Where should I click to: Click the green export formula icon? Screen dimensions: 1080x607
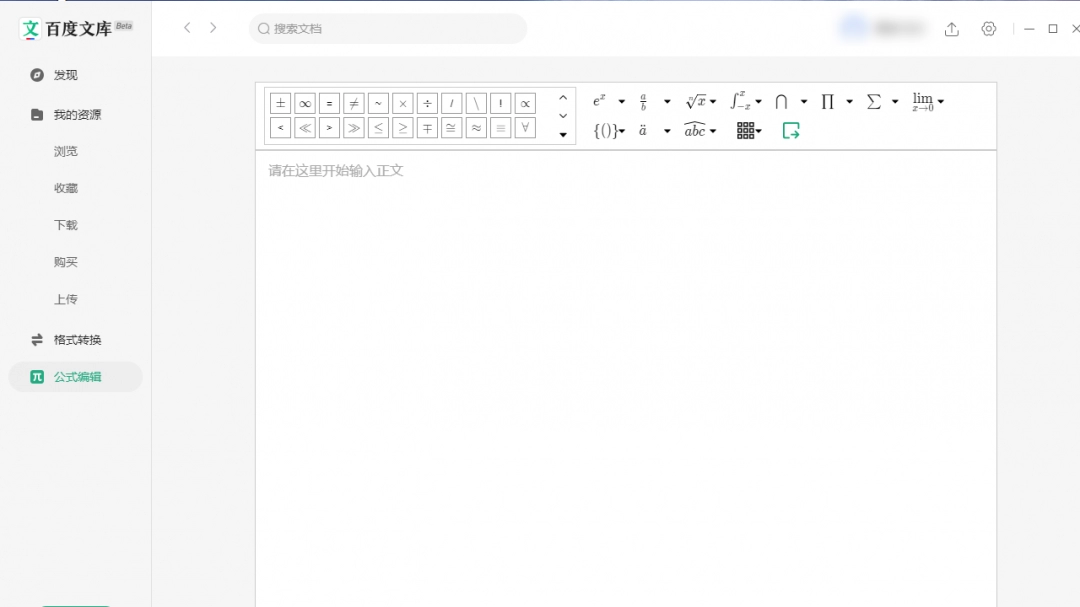pyautogui.click(x=791, y=130)
